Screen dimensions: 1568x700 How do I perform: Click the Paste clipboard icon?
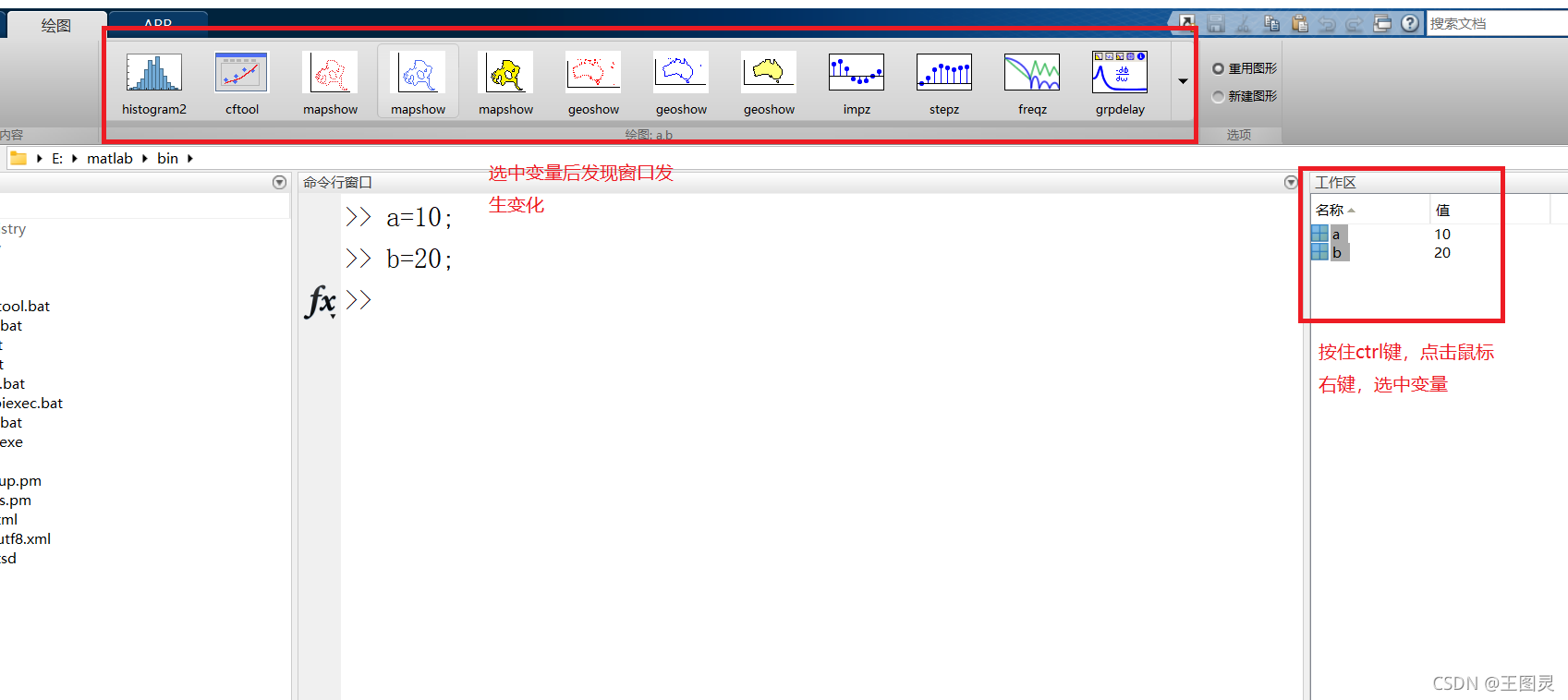[x=1299, y=23]
